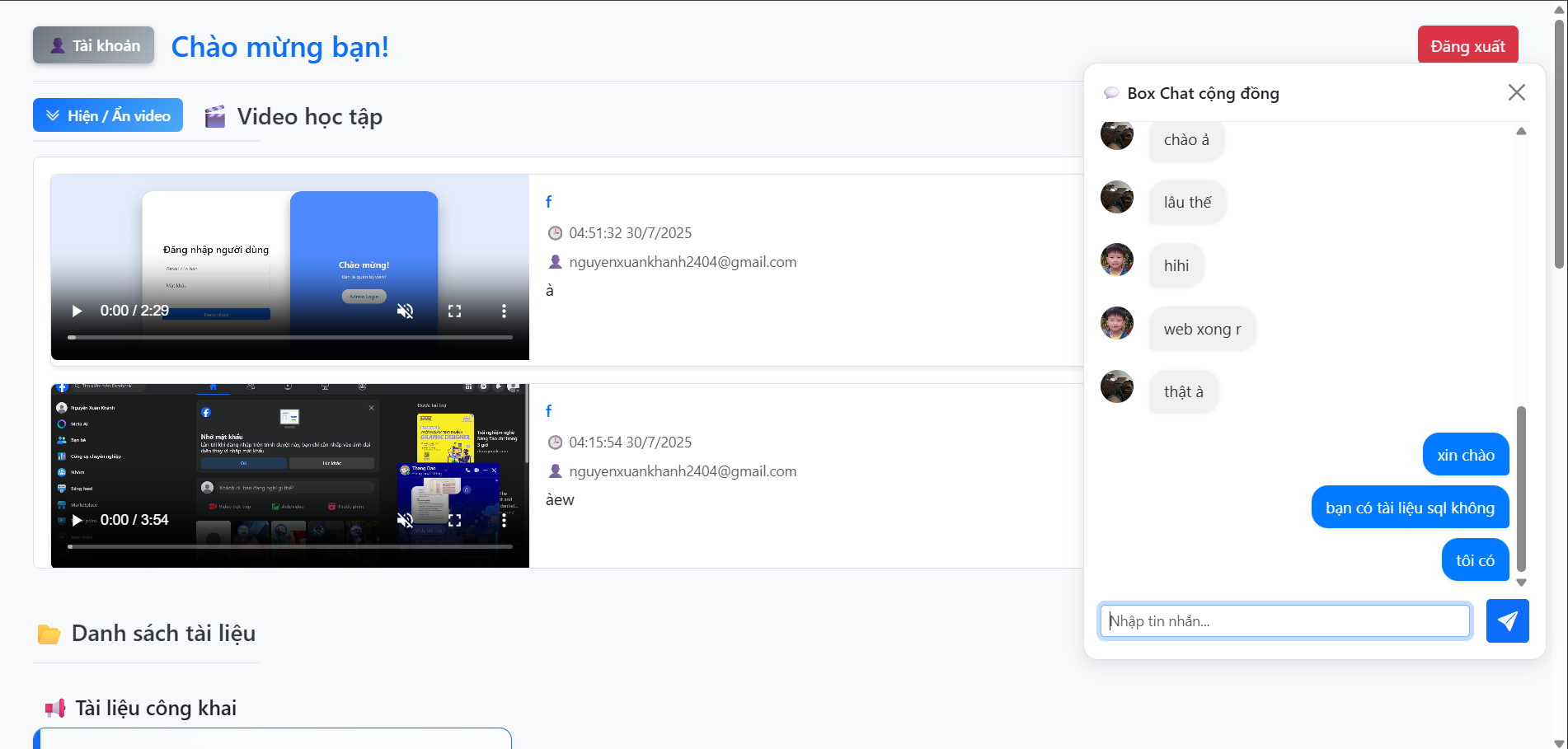Toggle Hiện / Ẩn video section
Image resolution: width=1568 pixels, height=749 pixels.
(108, 115)
